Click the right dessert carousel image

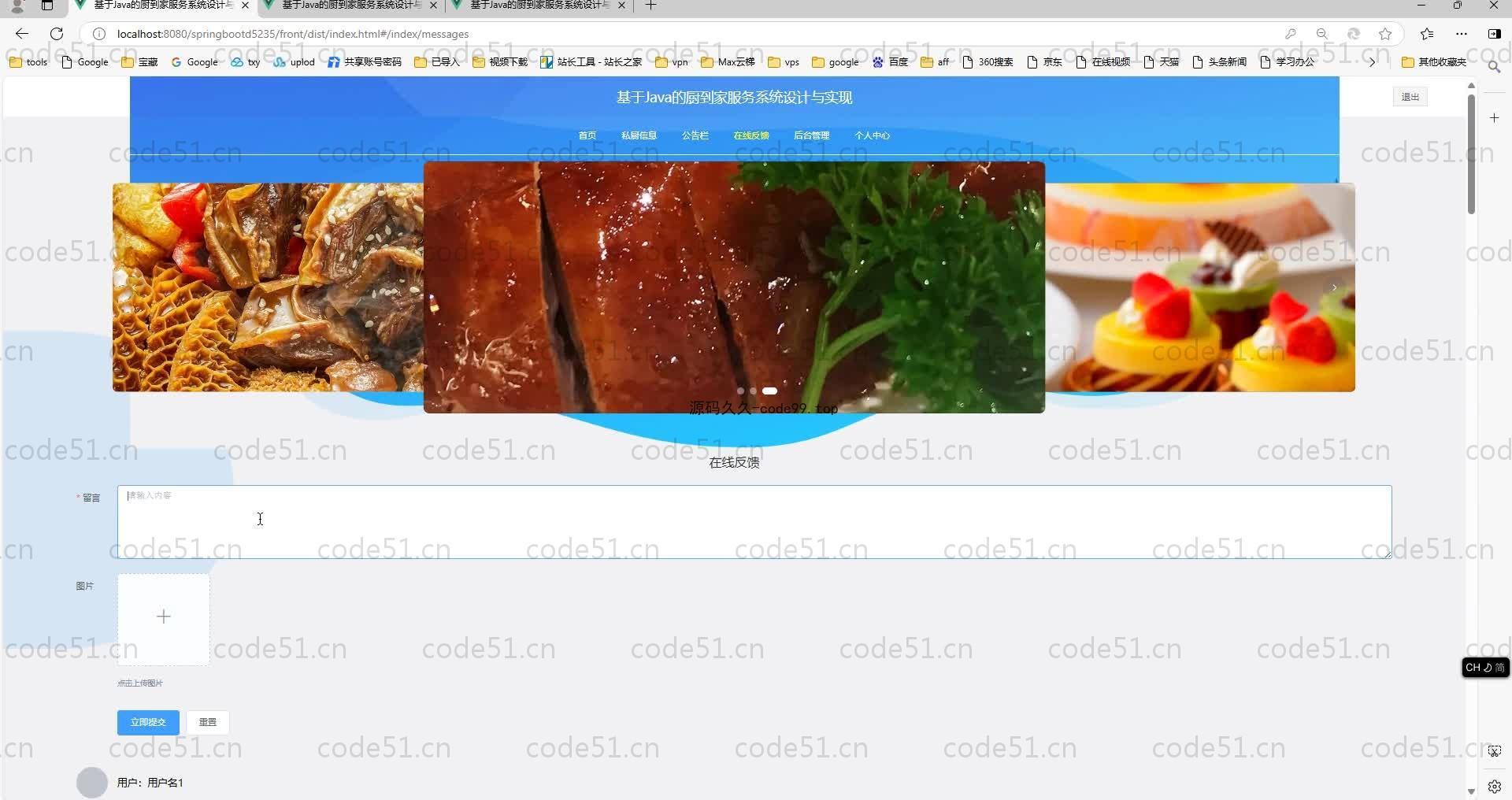click(x=1200, y=287)
